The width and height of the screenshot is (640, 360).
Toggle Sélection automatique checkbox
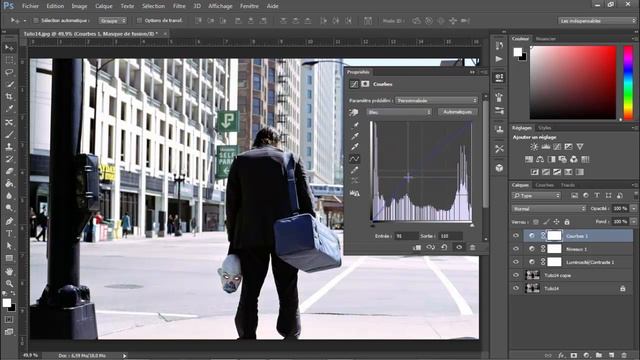pyautogui.click(x=36, y=20)
